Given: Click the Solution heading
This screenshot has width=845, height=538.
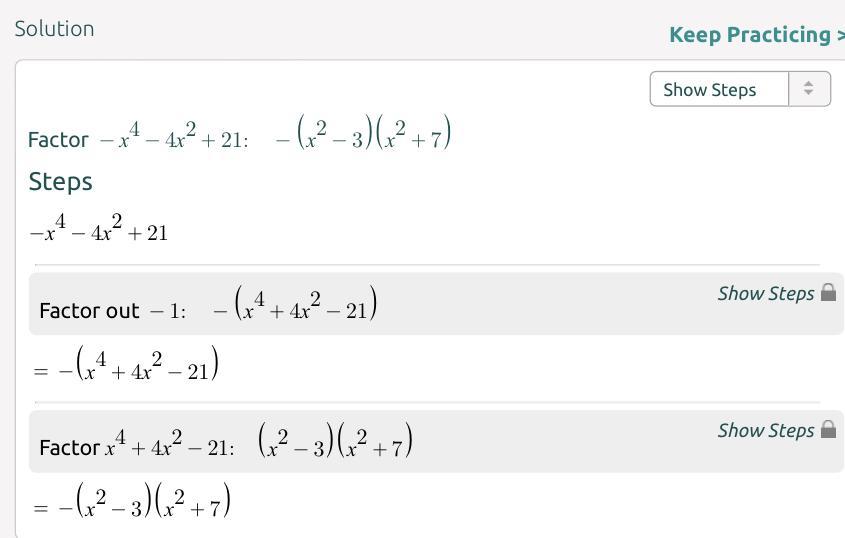Looking at the screenshot, I should [x=55, y=29].
